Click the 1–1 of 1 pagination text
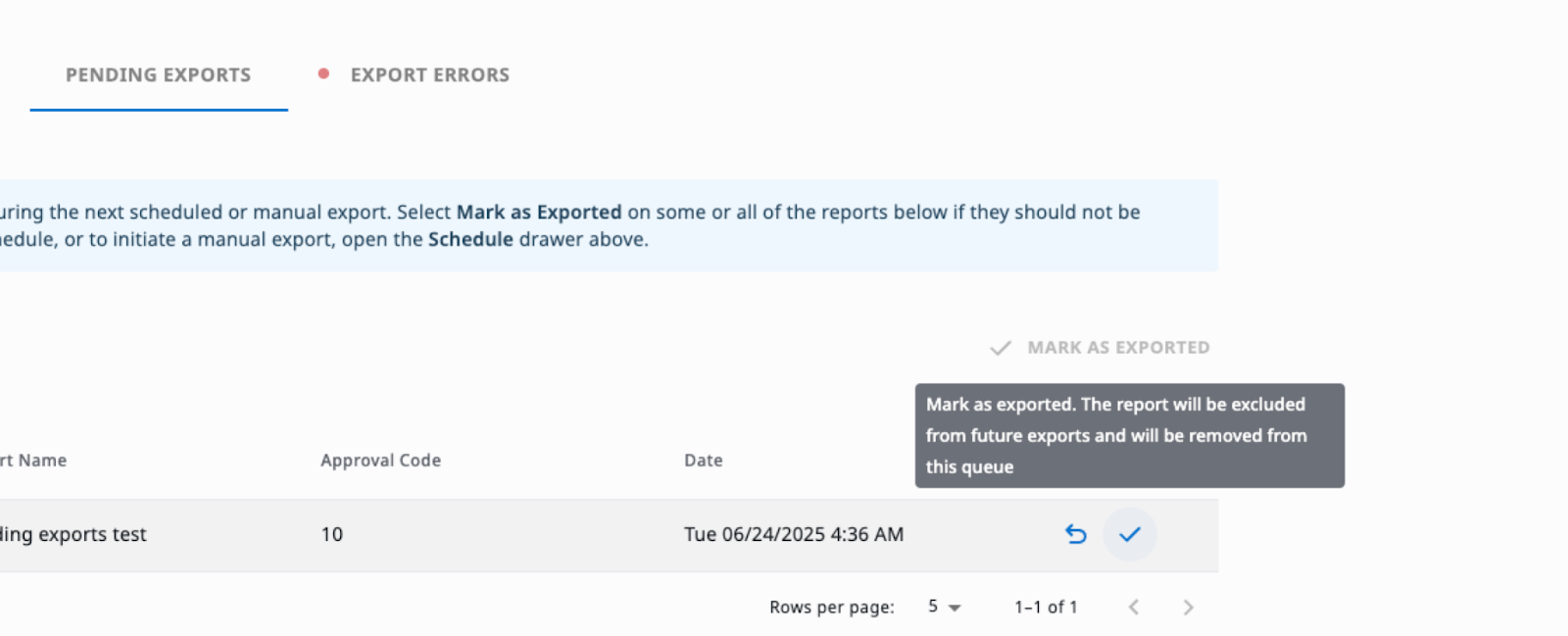Screen dimensions: 1568x636 coord(1046,608)
